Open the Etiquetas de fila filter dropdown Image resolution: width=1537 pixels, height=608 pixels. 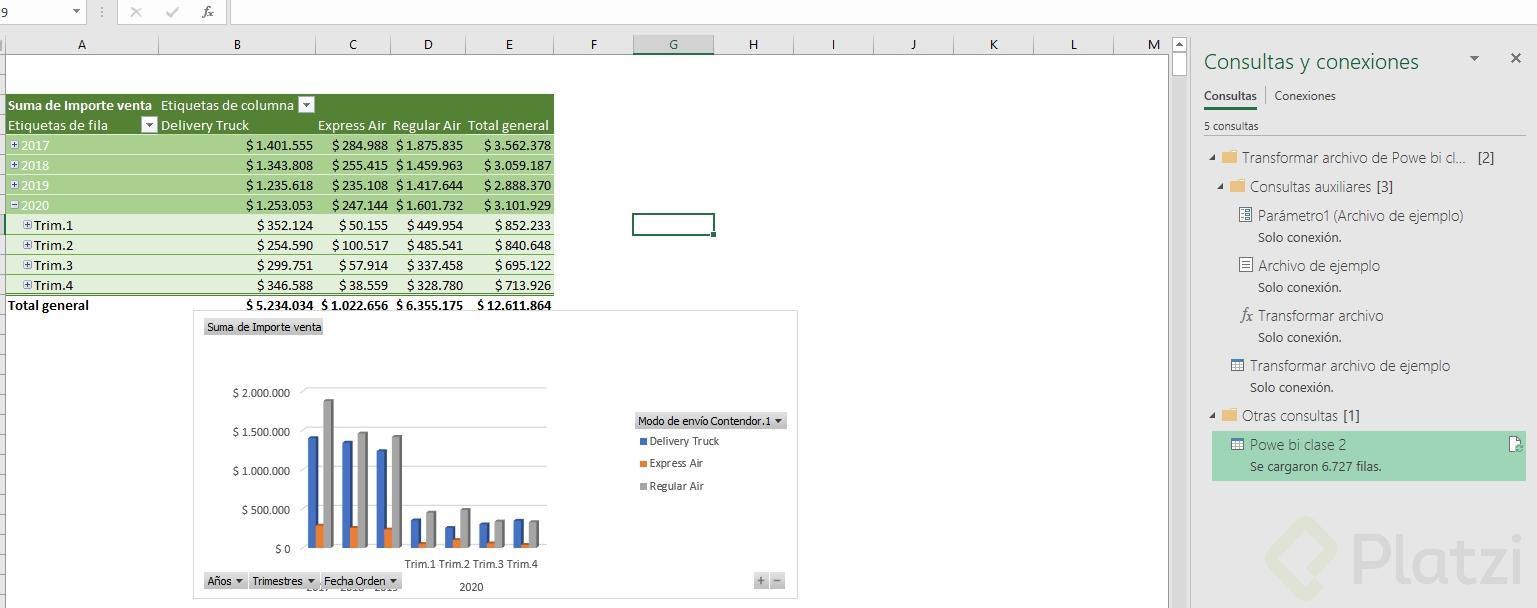pyautogui.click(x=150, y=125)
